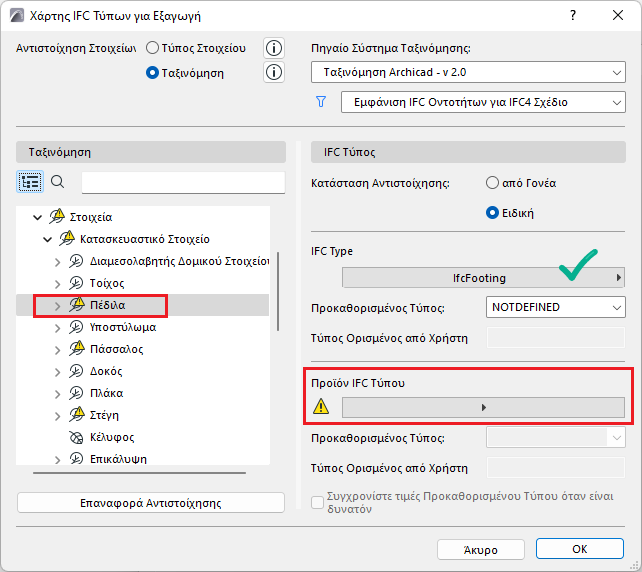642x572 pixels.
Task: Open the Ταξινόμηση Archicad - v 2.0 dropdown
Action: click(x=468, y=73)
